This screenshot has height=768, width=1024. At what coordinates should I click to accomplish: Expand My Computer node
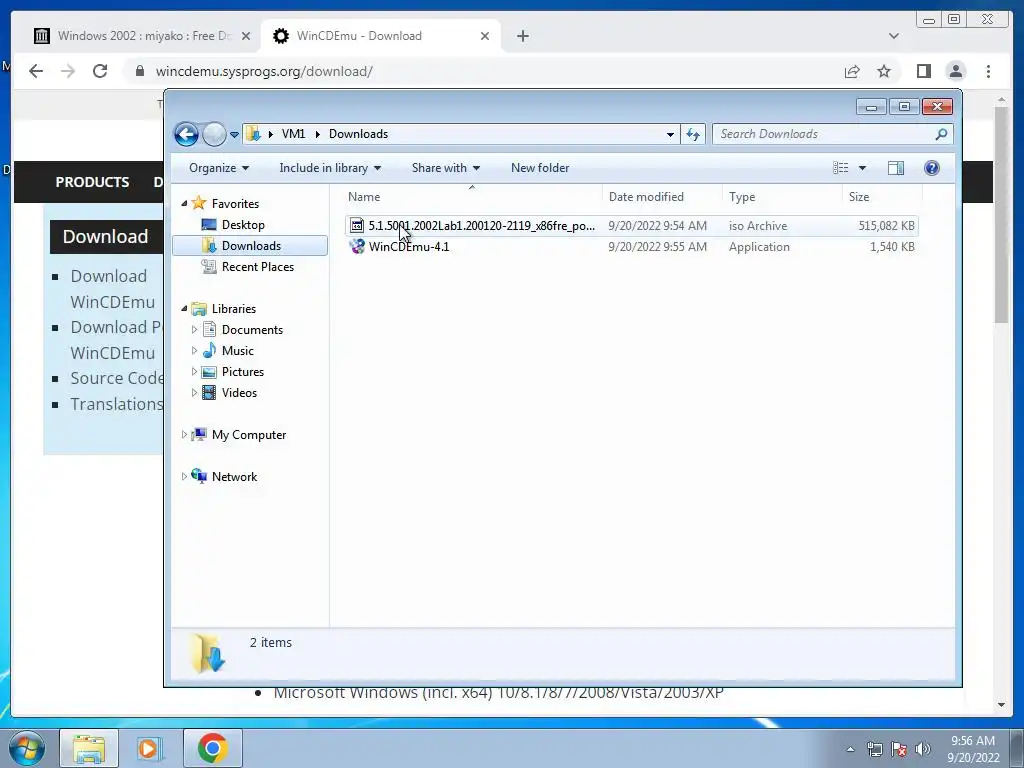[x=184, y=434]
